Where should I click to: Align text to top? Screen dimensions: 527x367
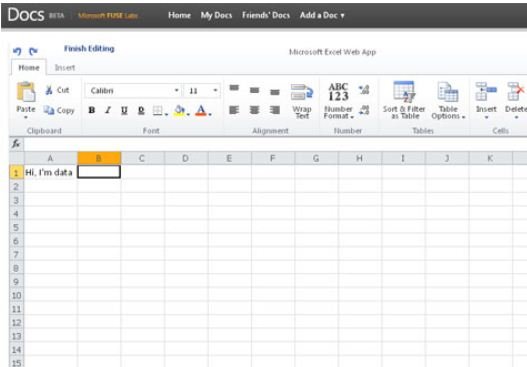click(x=234, y=88)
